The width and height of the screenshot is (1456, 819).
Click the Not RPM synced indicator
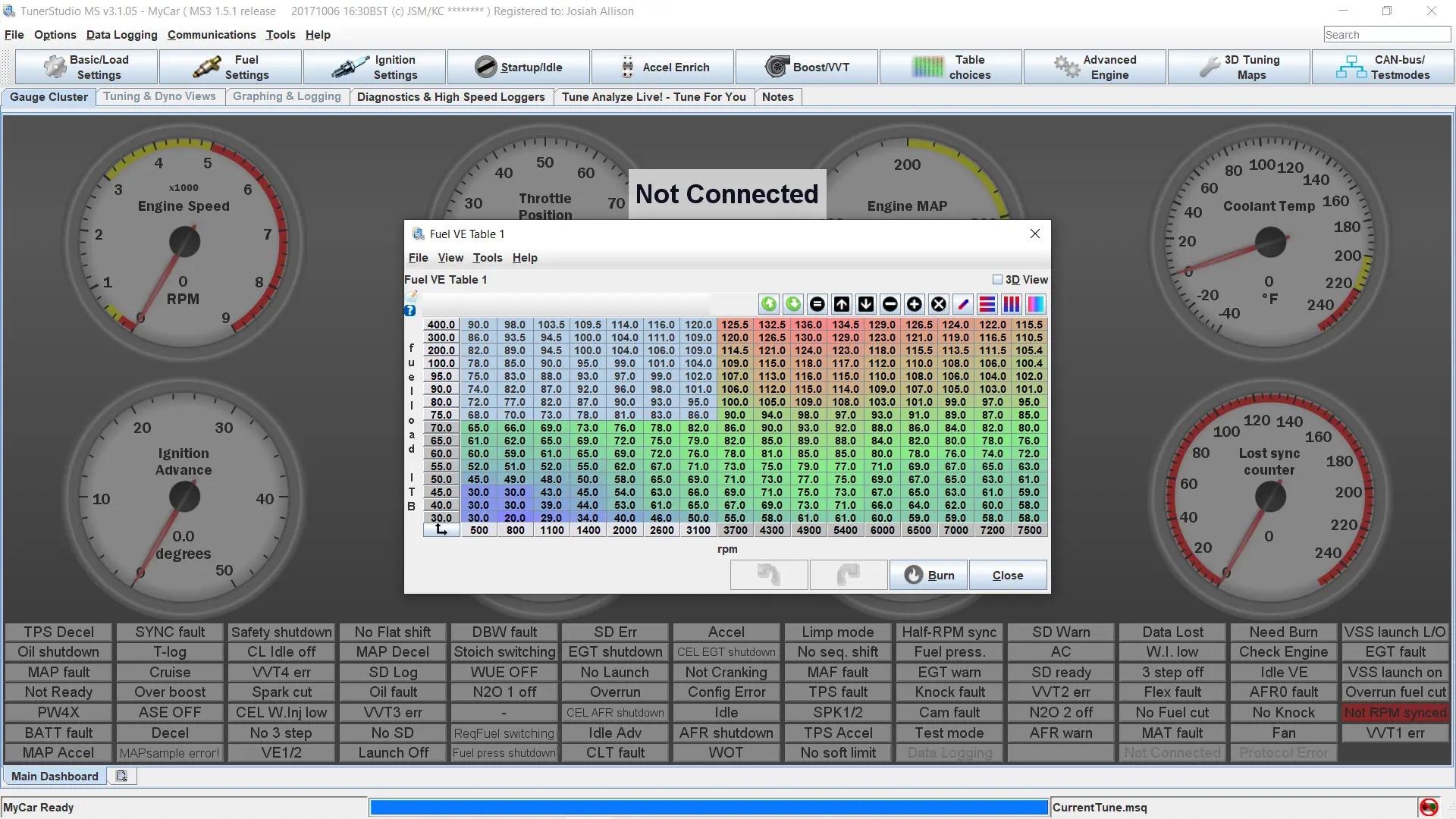coord(1395,713)
